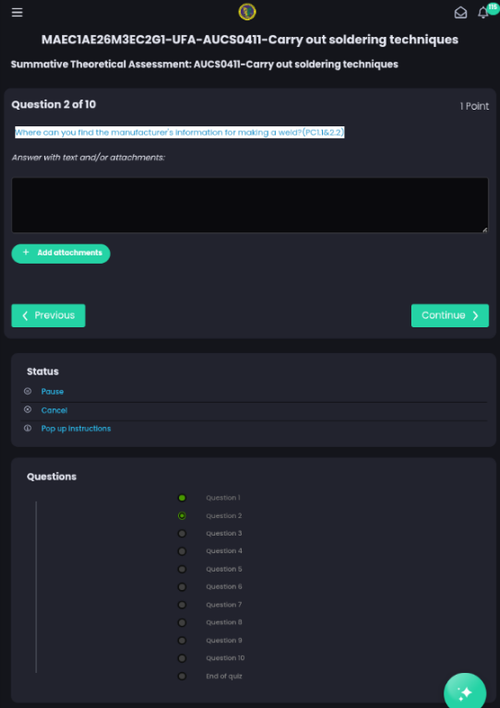Screen dimensions: 500x708
Task: Click the Status panel heading
Action: (43, 372)
